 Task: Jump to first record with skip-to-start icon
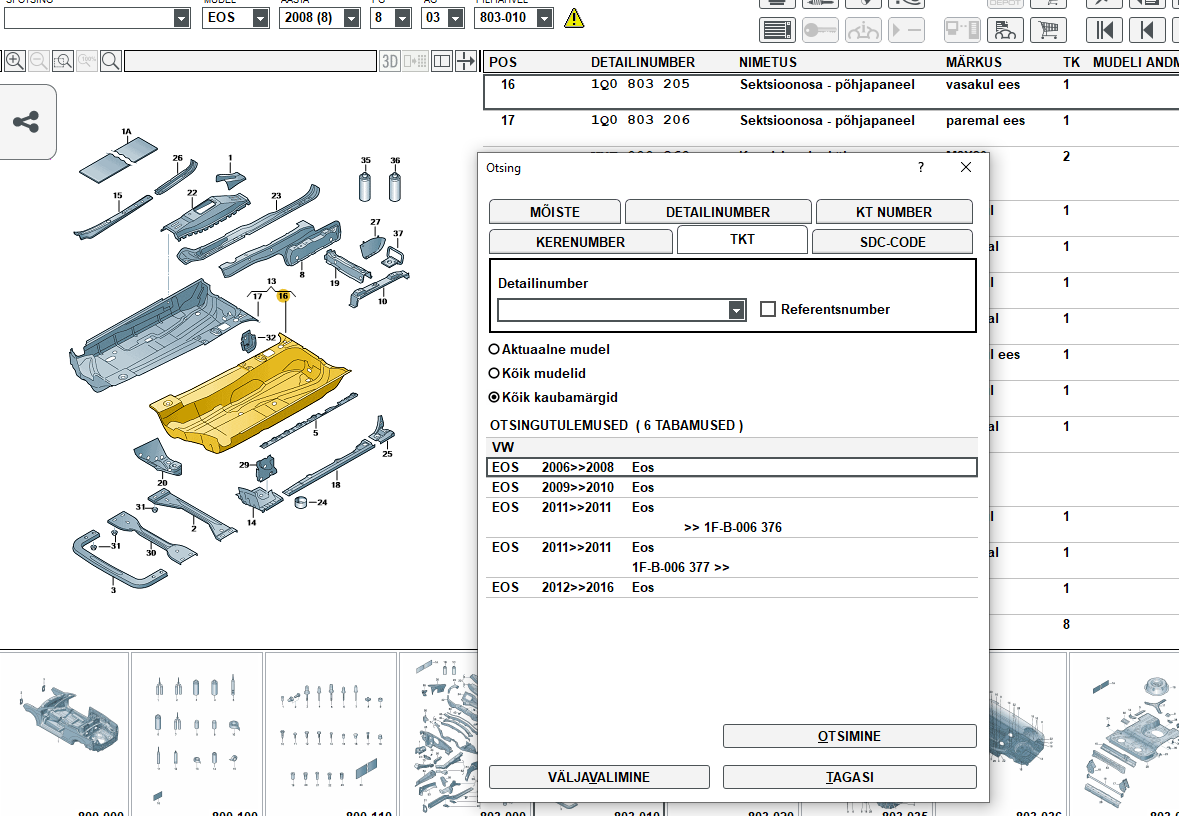(x=1105, y=30)
